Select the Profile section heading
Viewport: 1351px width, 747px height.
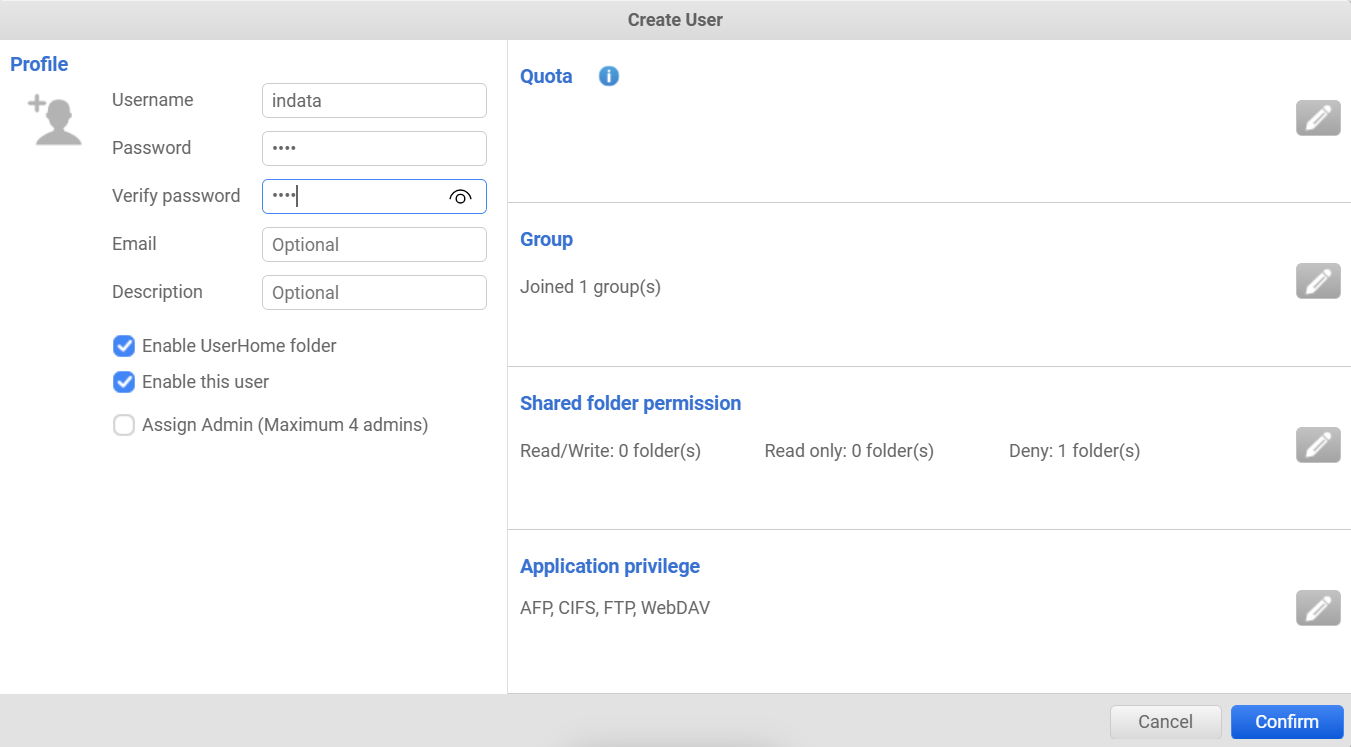click(39, 64)
